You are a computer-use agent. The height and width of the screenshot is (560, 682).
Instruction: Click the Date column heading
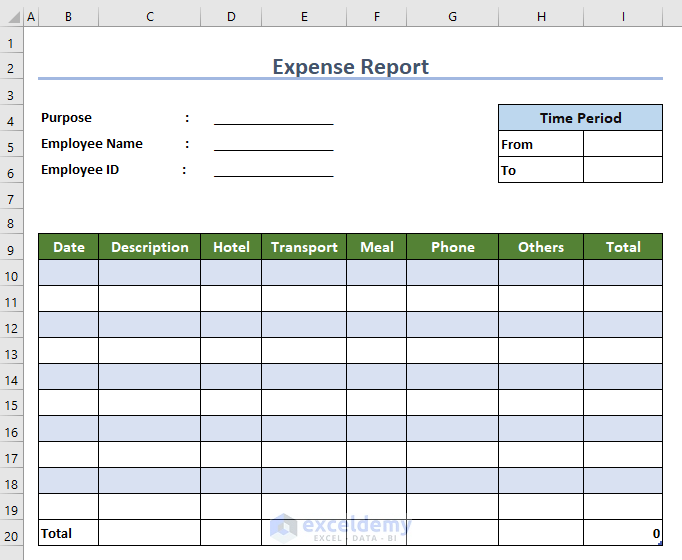coord(68,247)
